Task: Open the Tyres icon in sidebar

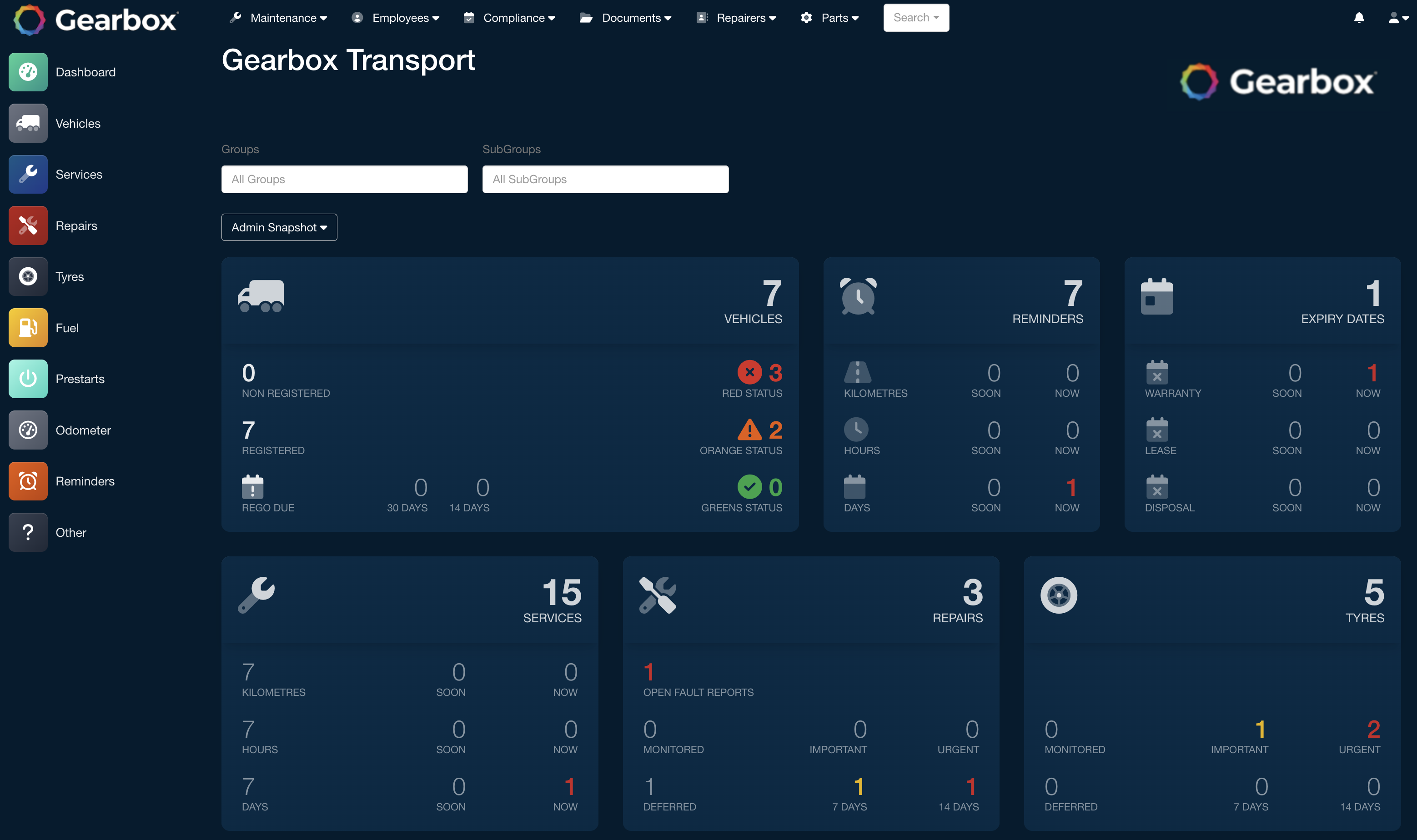Action: pyautogui.click(x=28, y=276)
